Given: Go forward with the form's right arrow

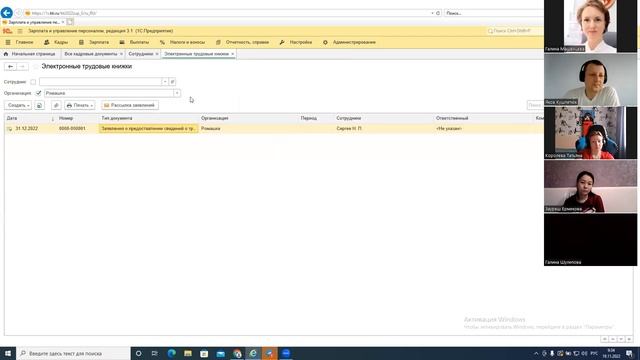Looking at the screenshot, I should point(22,67).
